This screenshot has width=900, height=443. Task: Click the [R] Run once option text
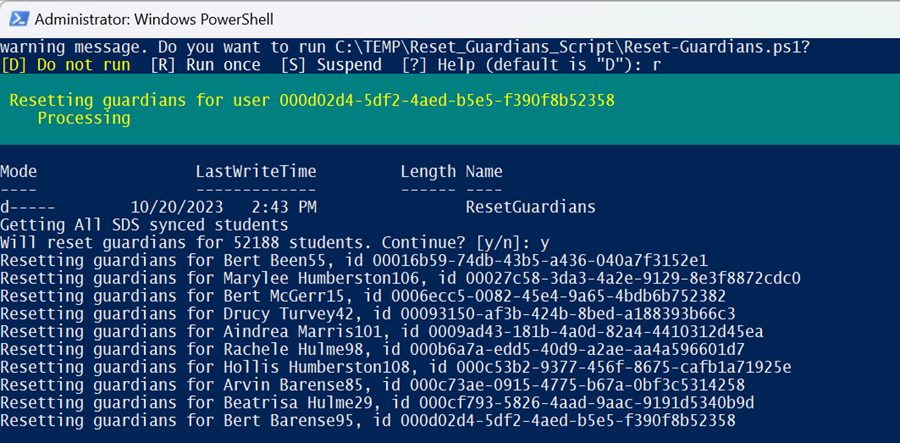tap(205, 65)
